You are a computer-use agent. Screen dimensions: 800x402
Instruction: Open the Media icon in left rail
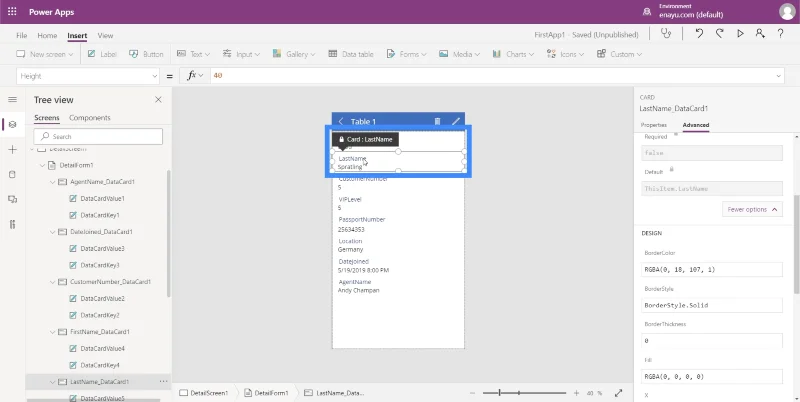point(13,199)
